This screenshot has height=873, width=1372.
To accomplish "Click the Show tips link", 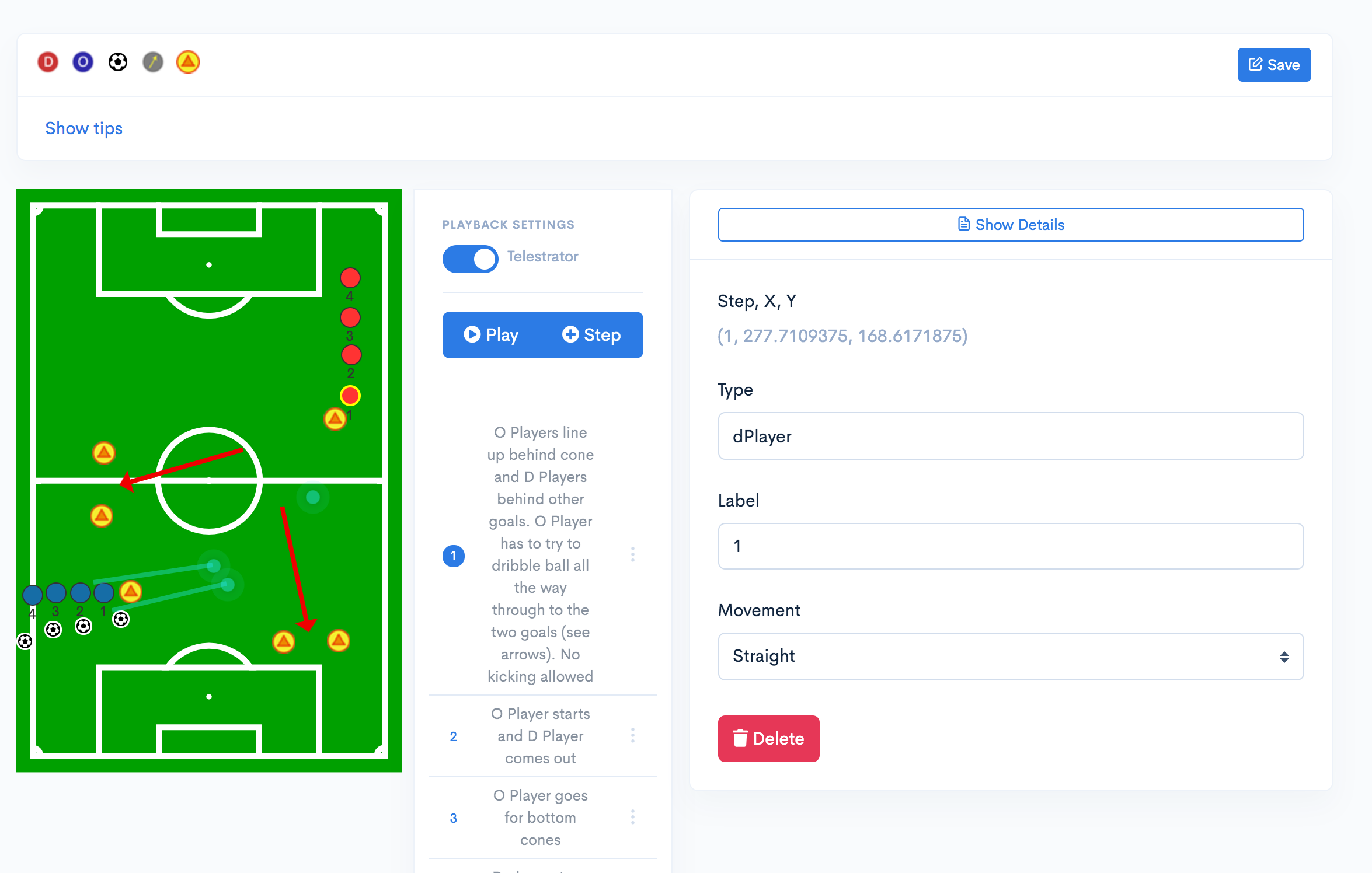I will (84, 128).
